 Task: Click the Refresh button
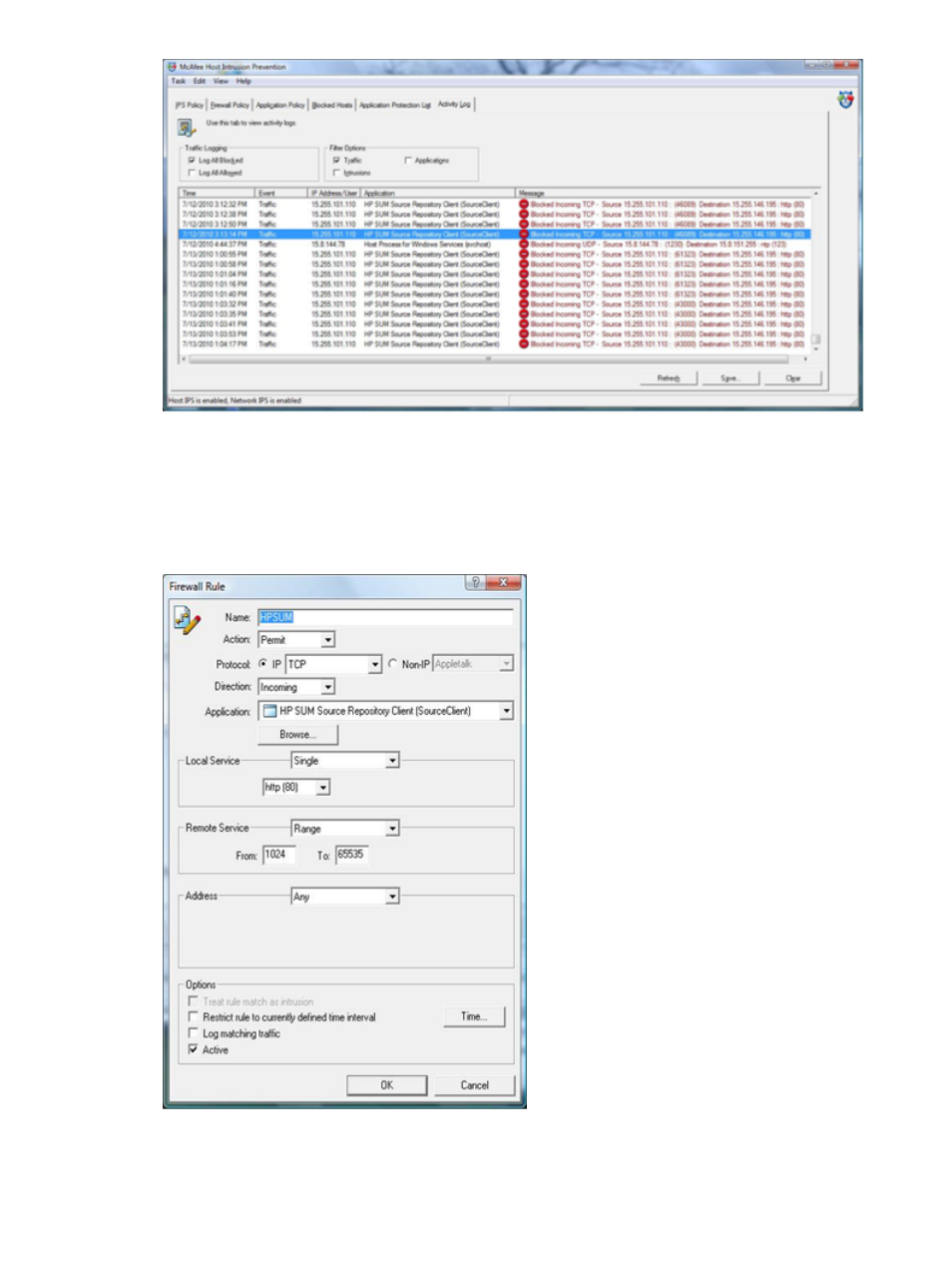669,378
